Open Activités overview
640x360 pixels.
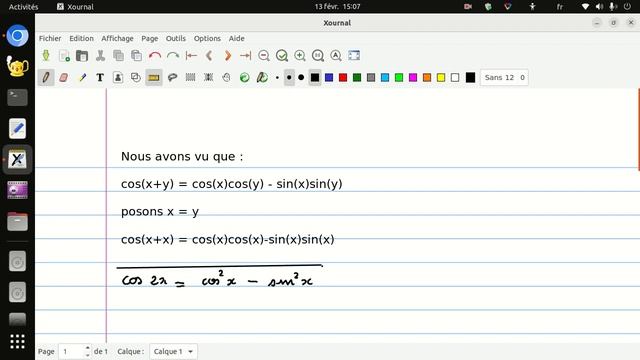click(x=23, y=7)
